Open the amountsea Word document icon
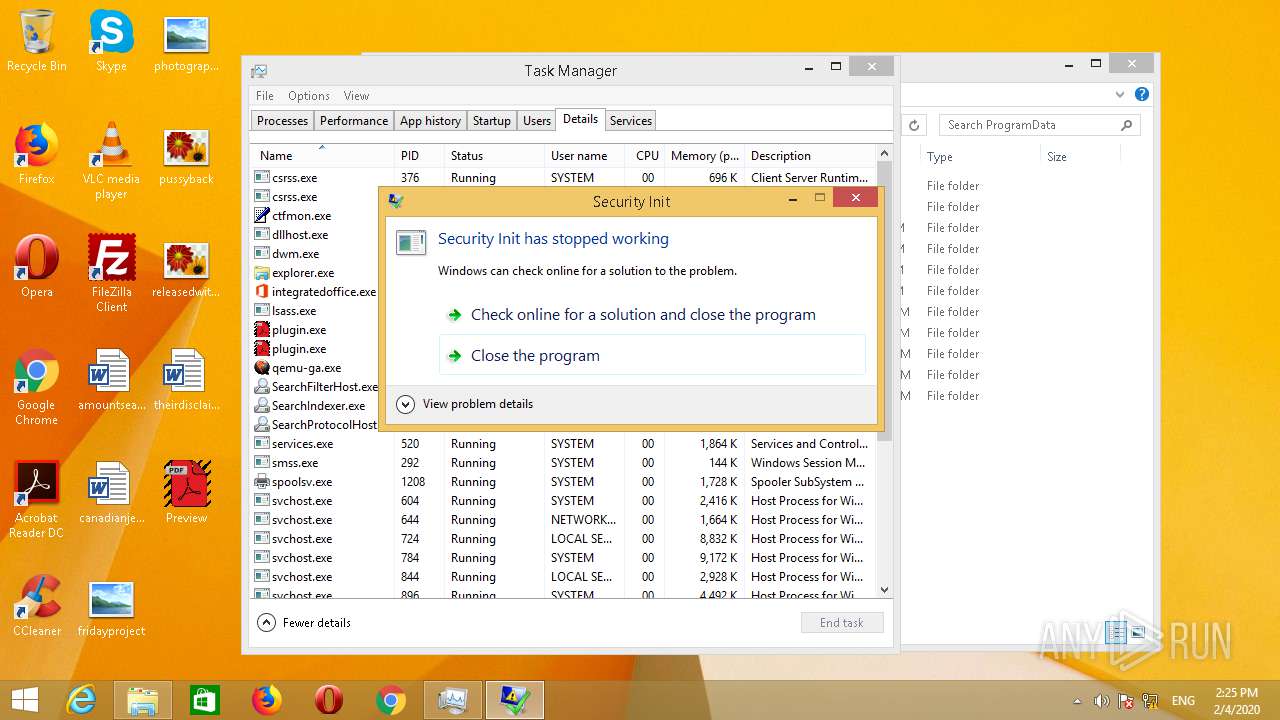The image size is (1280, 720). [x=111, y=380]
